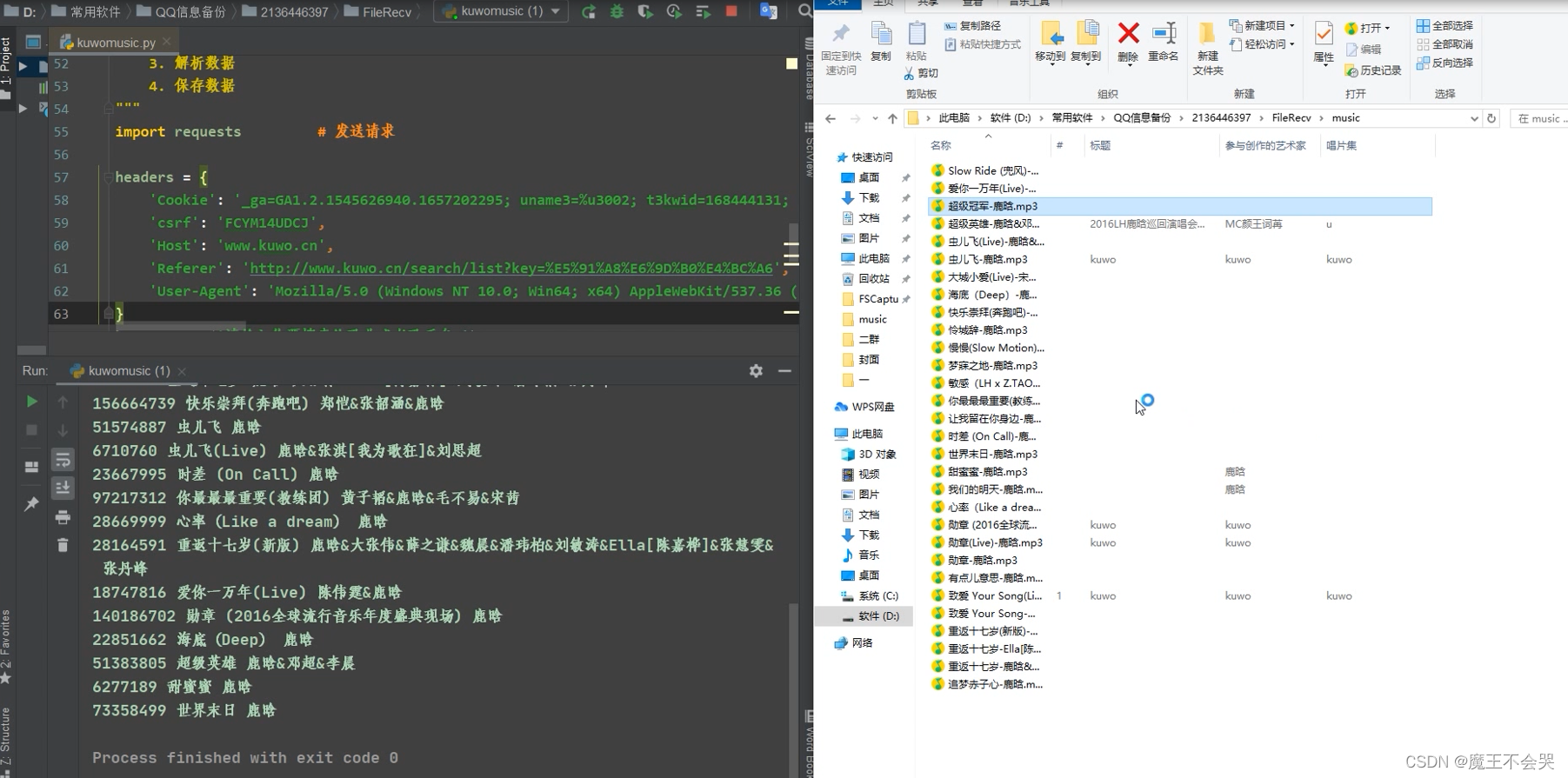Click the search music input field

[1540, 118]
